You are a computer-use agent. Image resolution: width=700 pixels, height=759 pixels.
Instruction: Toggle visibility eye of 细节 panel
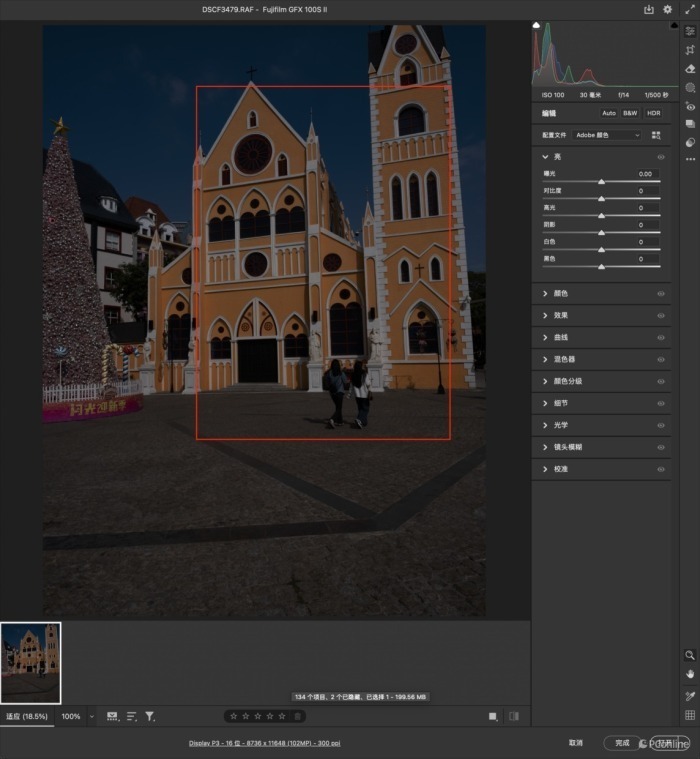tap(661, 403)
